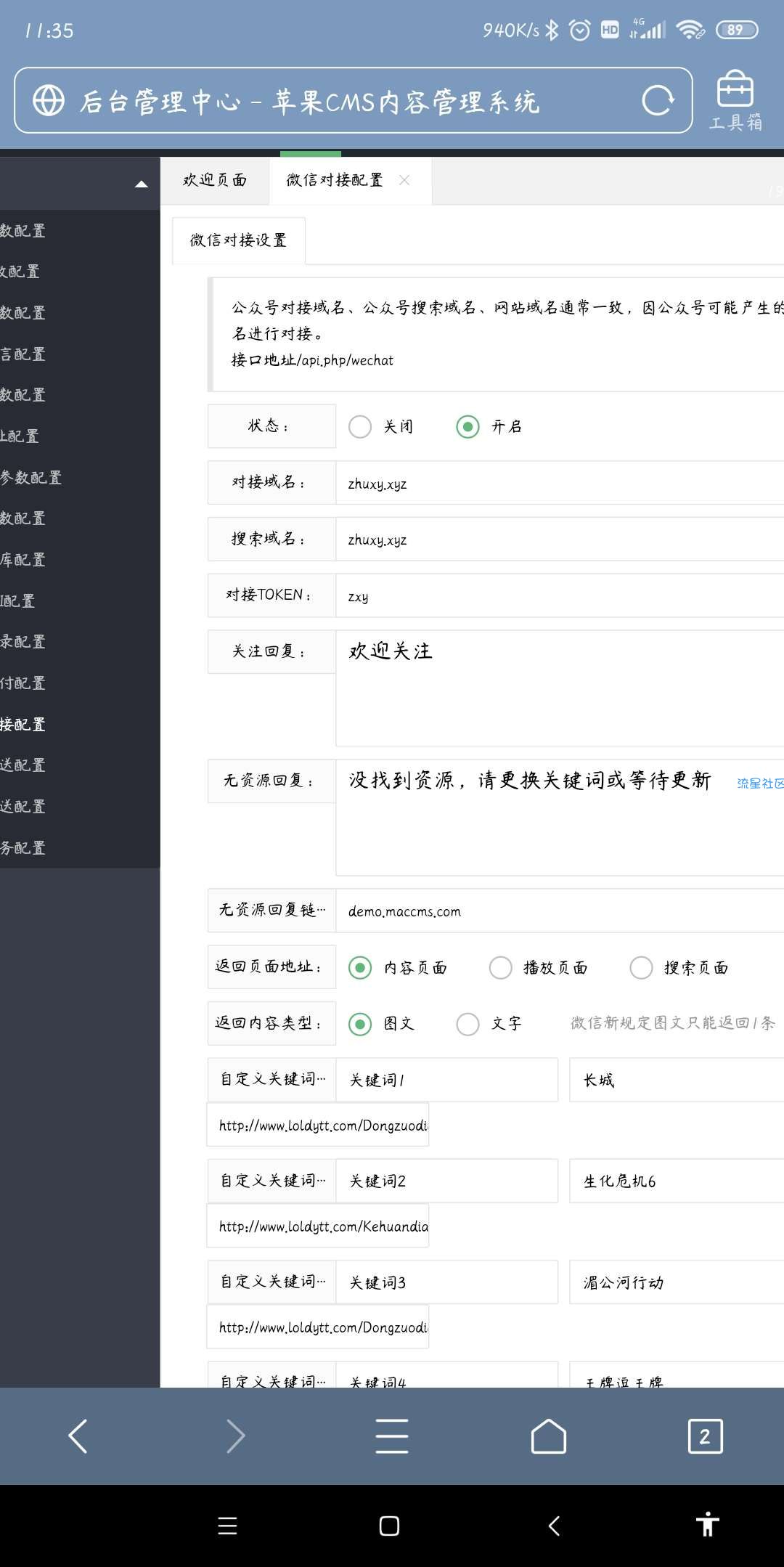This screenshot has width=784, height=1567.
Task: Click the 无资源回复 text area
Action: click(x=560, y=818)
